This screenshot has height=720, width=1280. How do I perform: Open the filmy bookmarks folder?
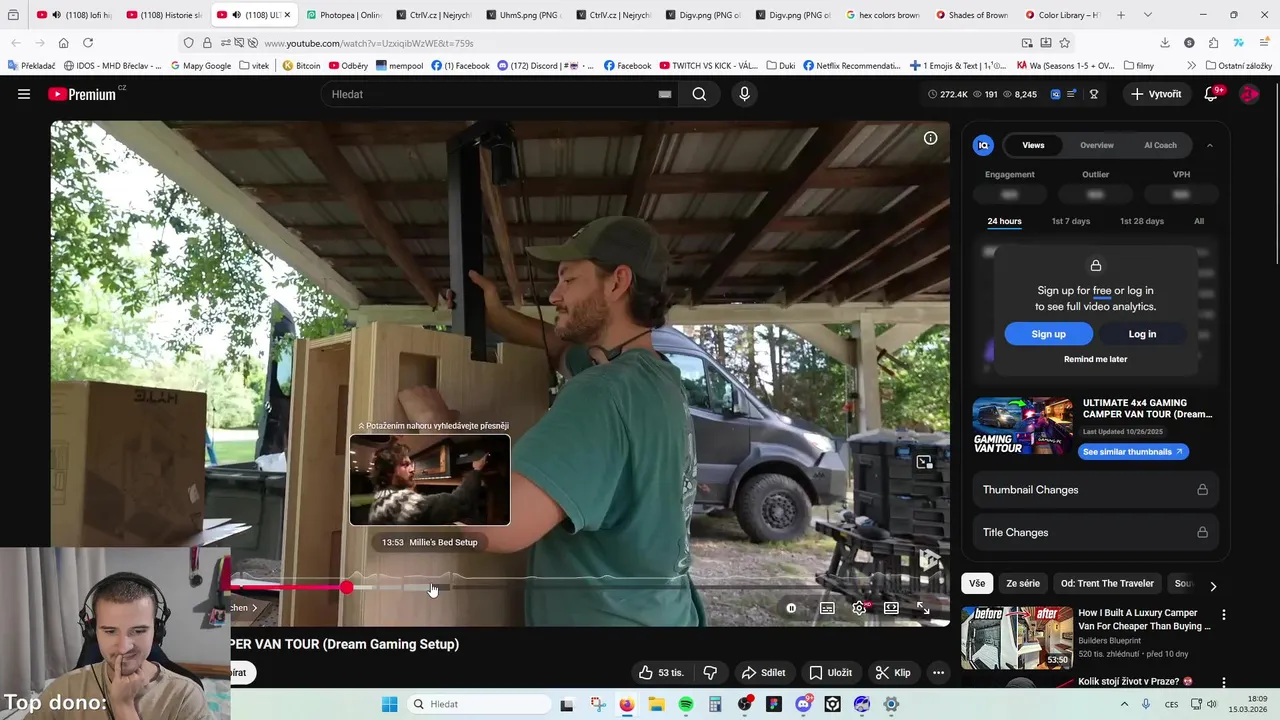pyautogui.click(x=1138, y=66)
